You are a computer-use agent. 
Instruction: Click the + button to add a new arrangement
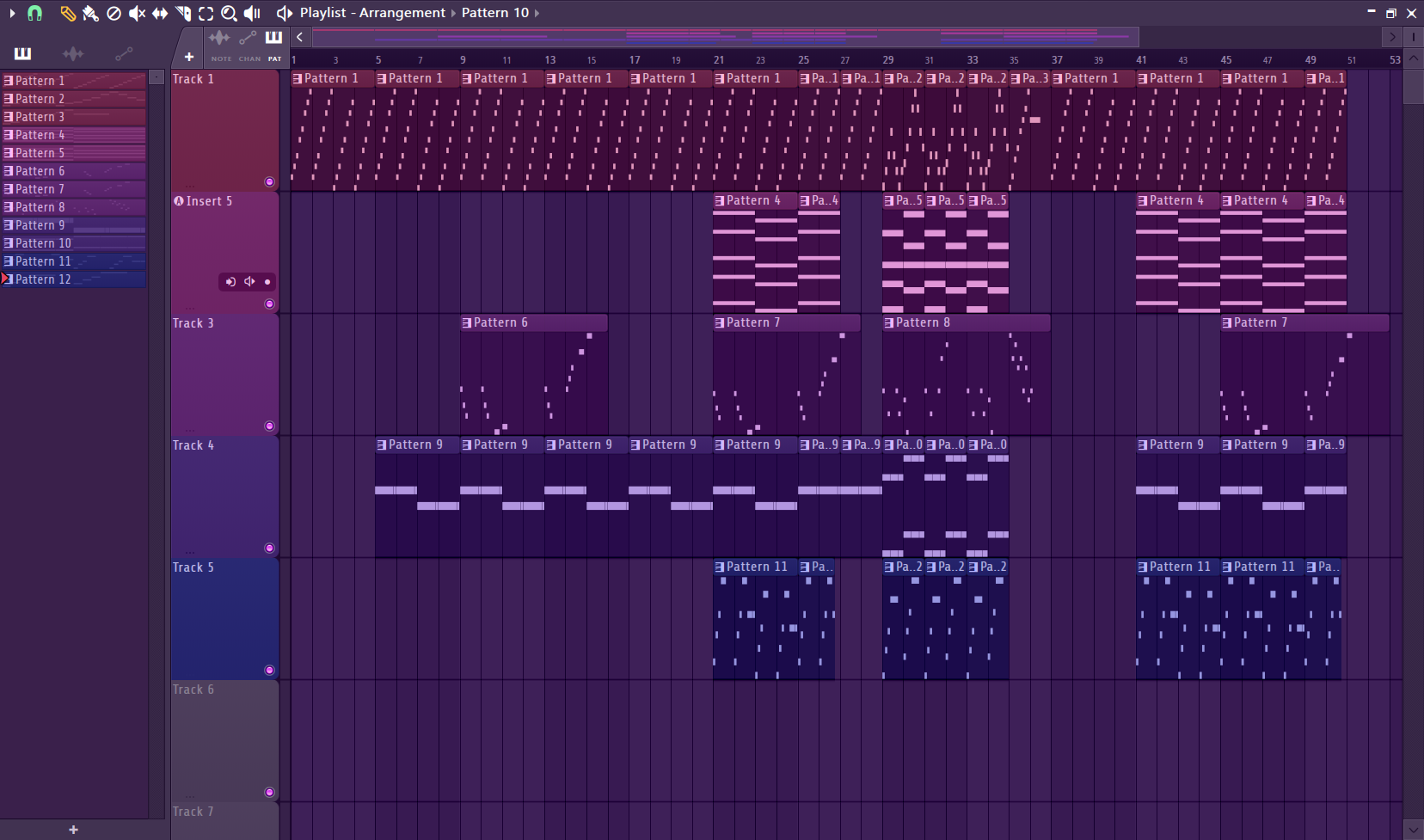tap(188, 56)
